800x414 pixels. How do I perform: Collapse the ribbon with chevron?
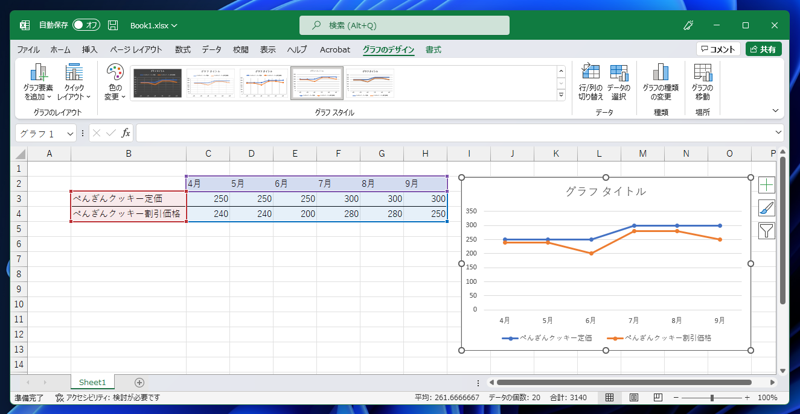[x=776, y=111]
